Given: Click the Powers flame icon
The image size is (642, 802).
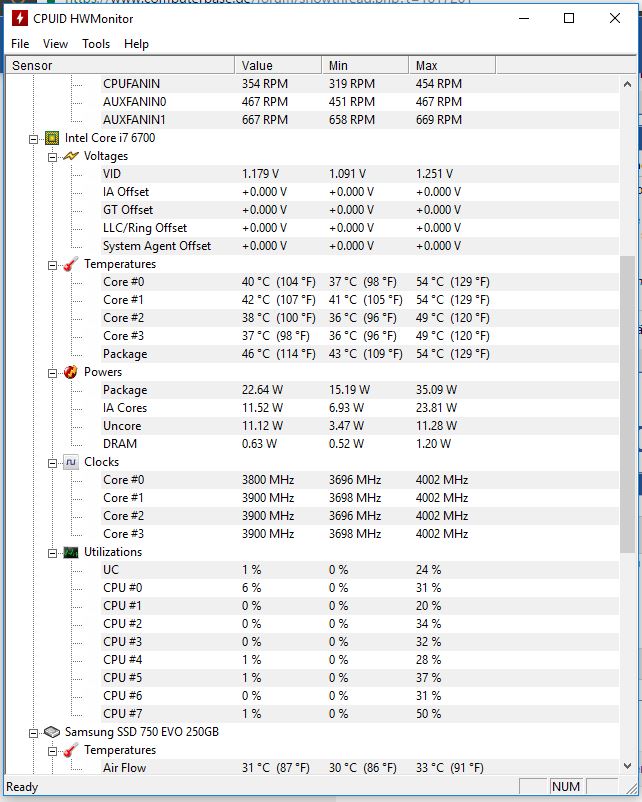Looking at the screenshot, I should coord(71,372).
